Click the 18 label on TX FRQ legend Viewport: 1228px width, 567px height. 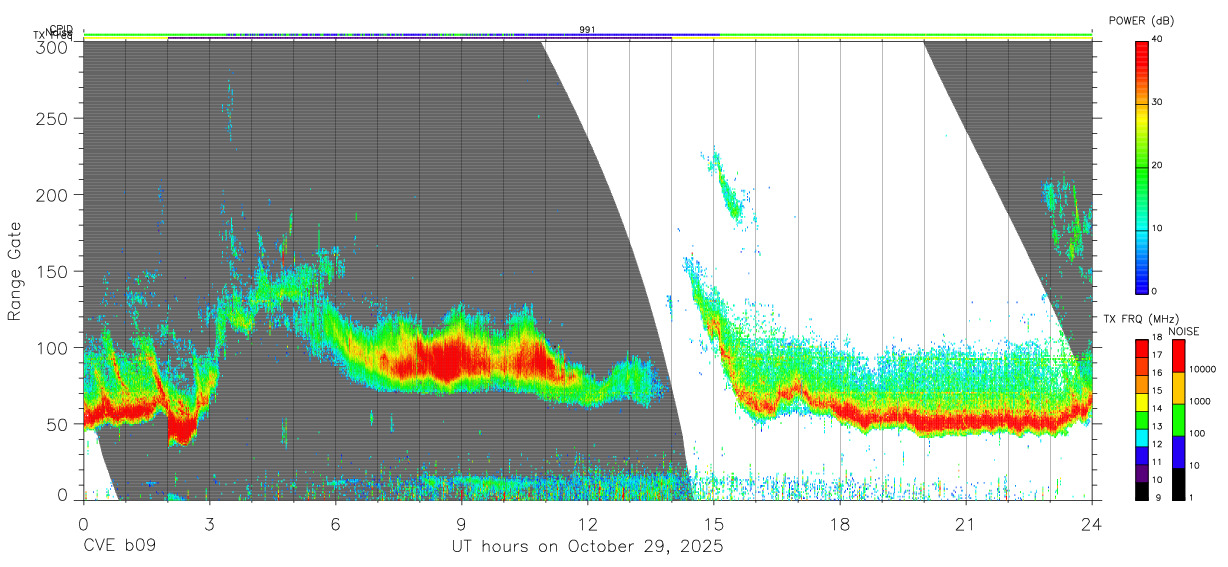1157,338
